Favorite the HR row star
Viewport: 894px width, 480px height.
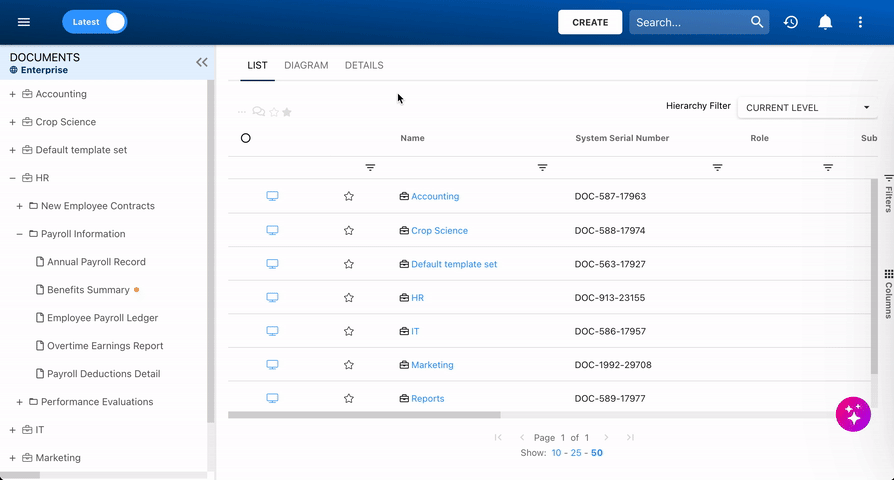(349, 298)
